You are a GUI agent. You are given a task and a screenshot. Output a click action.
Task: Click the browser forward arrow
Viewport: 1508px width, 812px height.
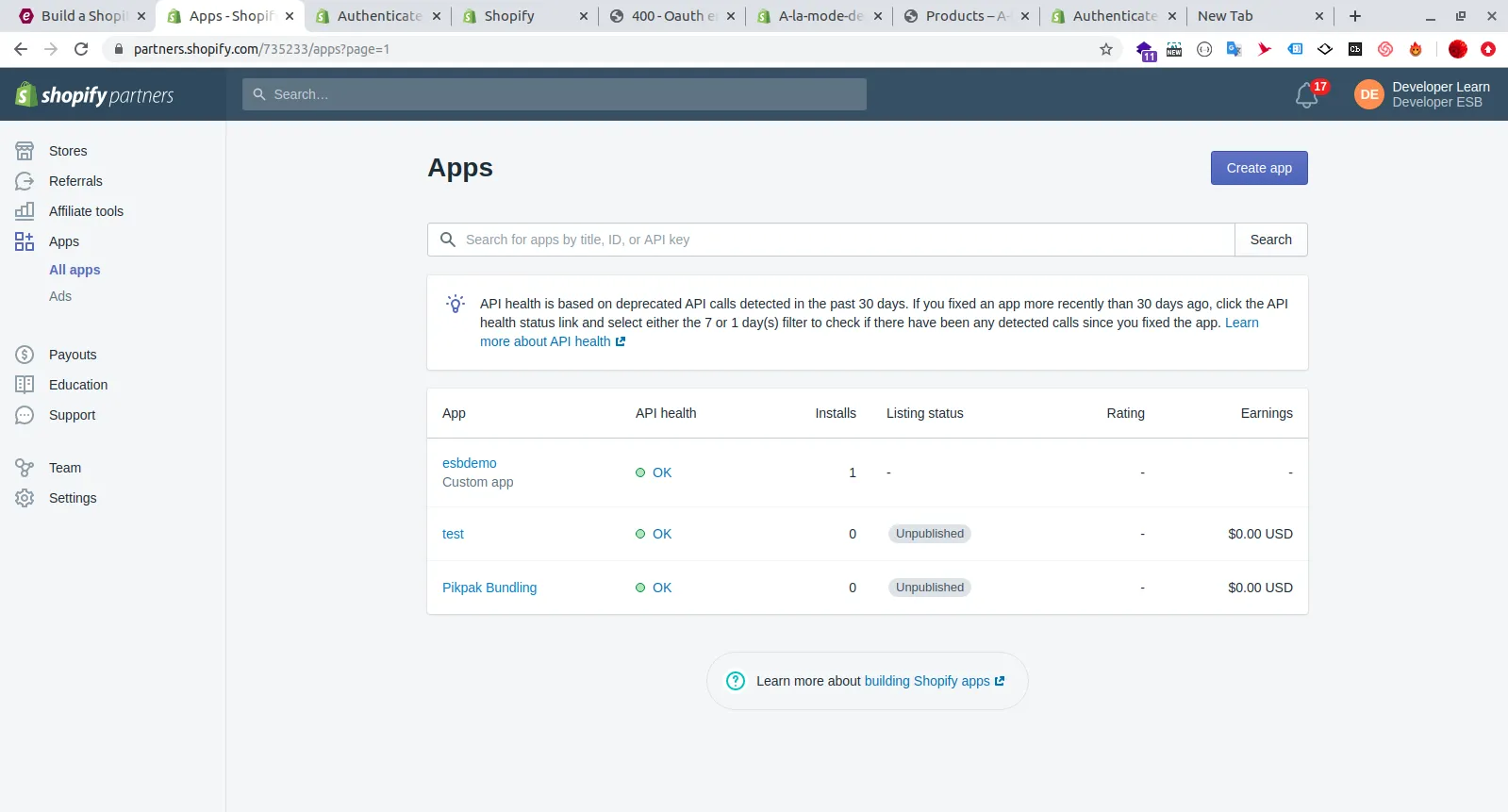(x=51, y=49)
